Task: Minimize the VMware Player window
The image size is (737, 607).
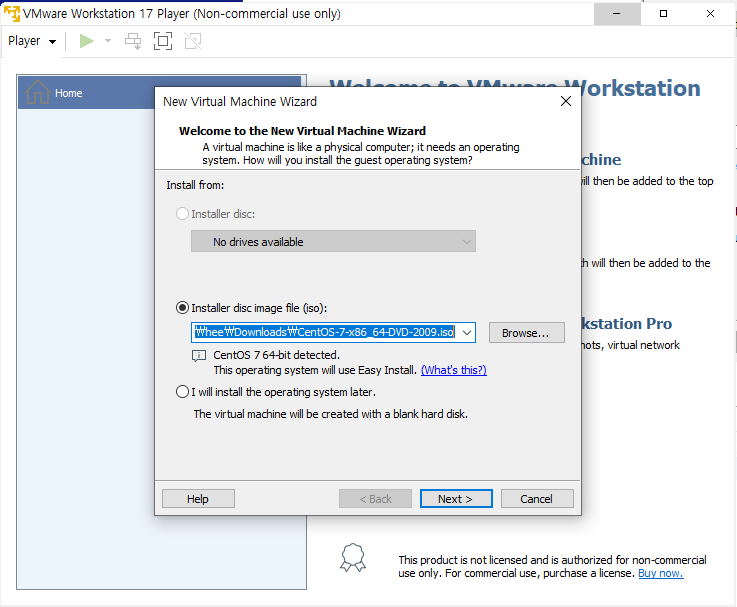Action: click(x=617, y=13)
